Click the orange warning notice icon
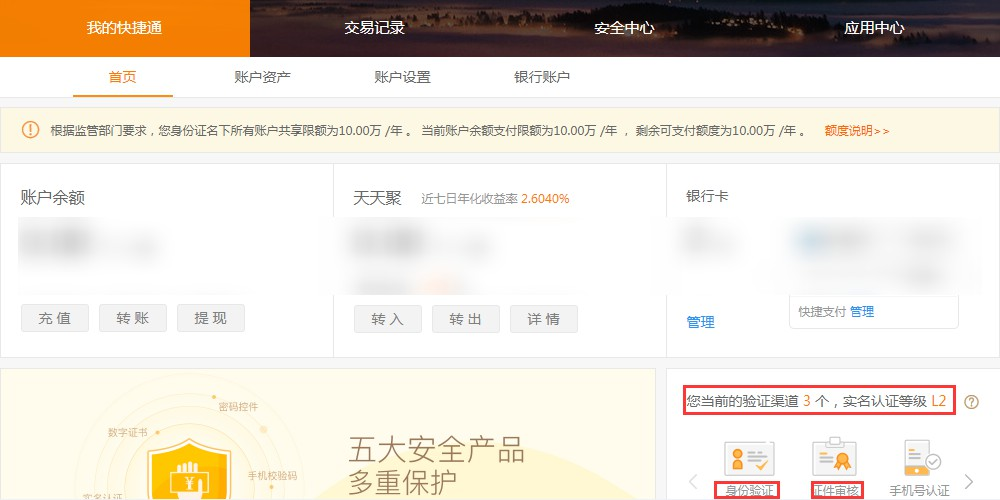The image size is (1000, 500). click(30, 130)
